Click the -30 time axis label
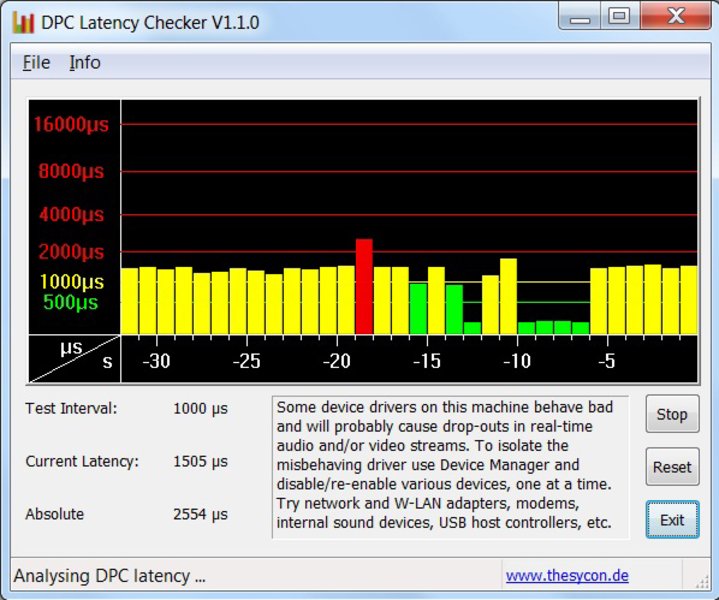The image size is (719, 600). point(156,361)
